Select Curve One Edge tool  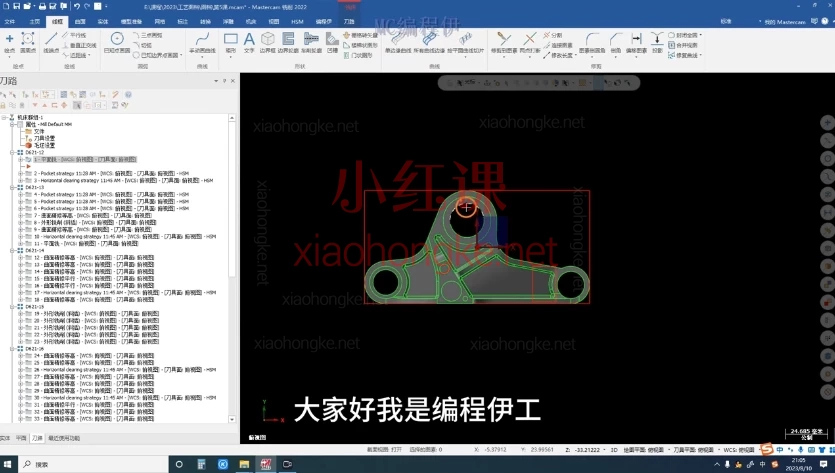[x=398, y=43]
